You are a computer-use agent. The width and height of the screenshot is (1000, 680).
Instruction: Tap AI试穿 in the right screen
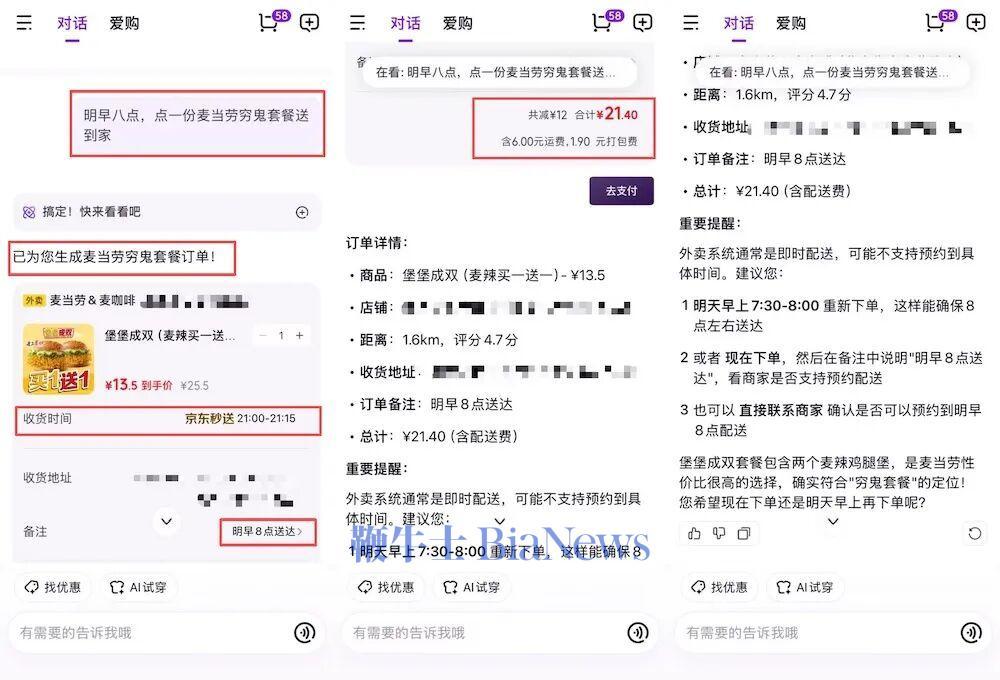click(804, 587)
